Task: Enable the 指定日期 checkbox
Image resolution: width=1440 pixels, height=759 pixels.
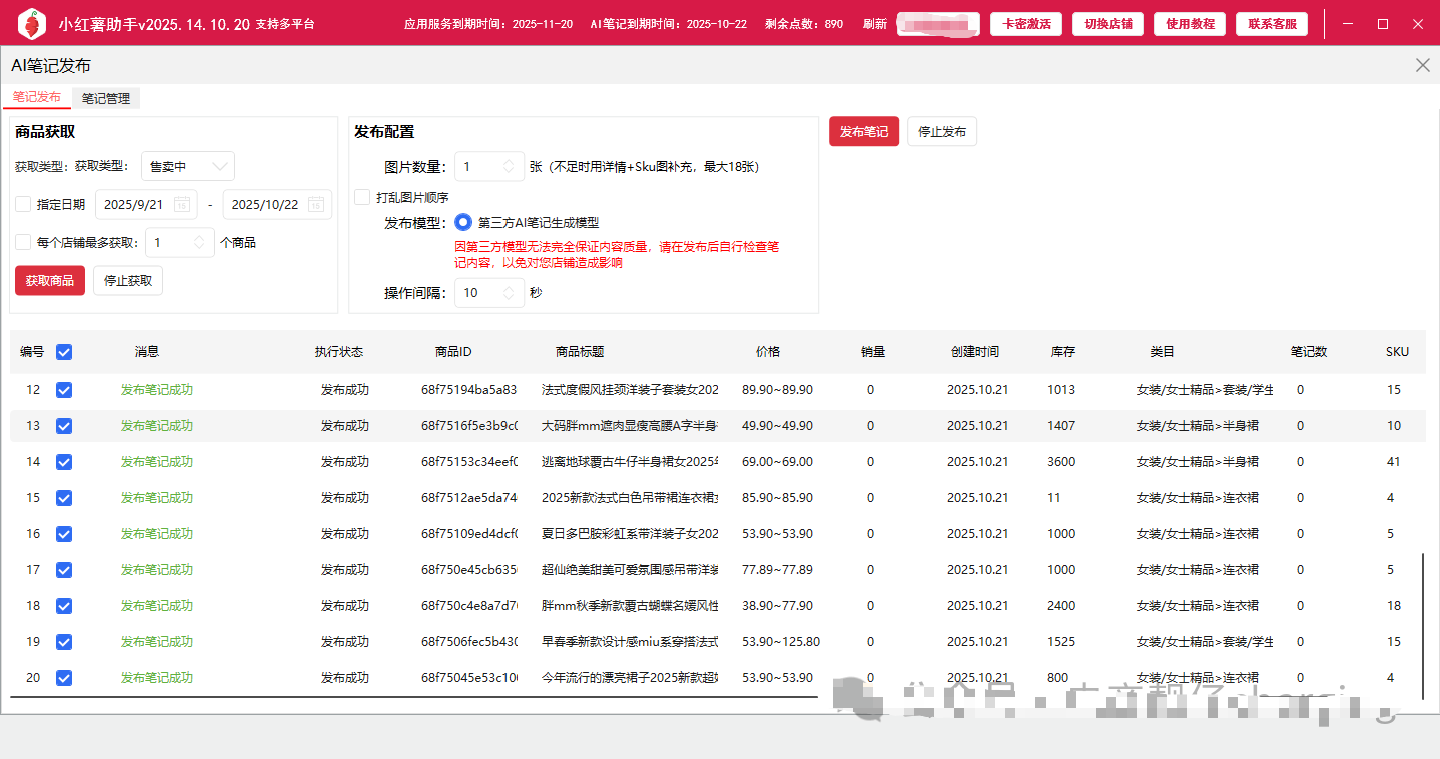Action: click(x=23, y=205)
